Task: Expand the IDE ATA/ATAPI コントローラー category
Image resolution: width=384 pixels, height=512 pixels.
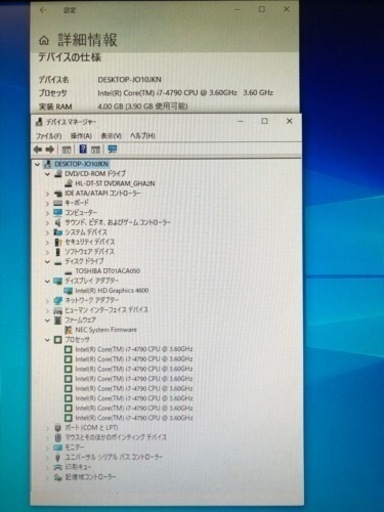Action: (x=47, y=194)
